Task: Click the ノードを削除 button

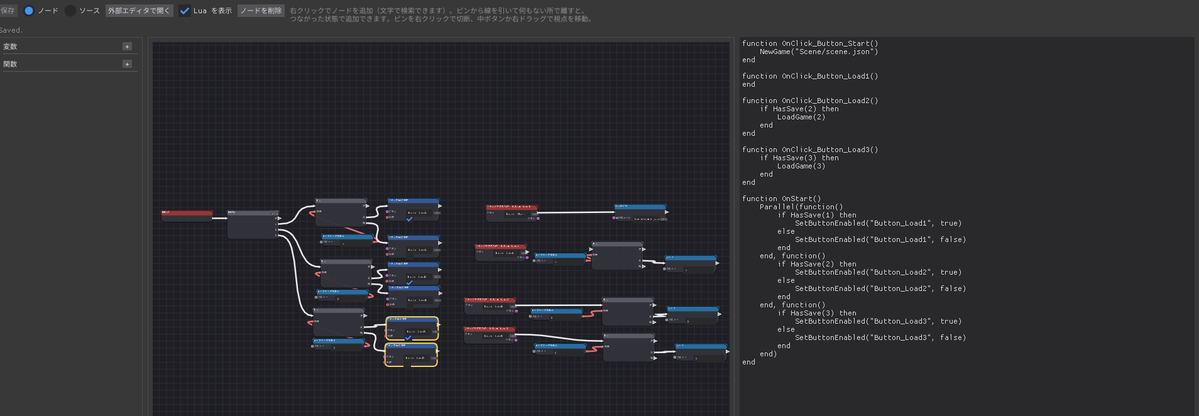Action: pyautogui.click(x=261, y=11)
